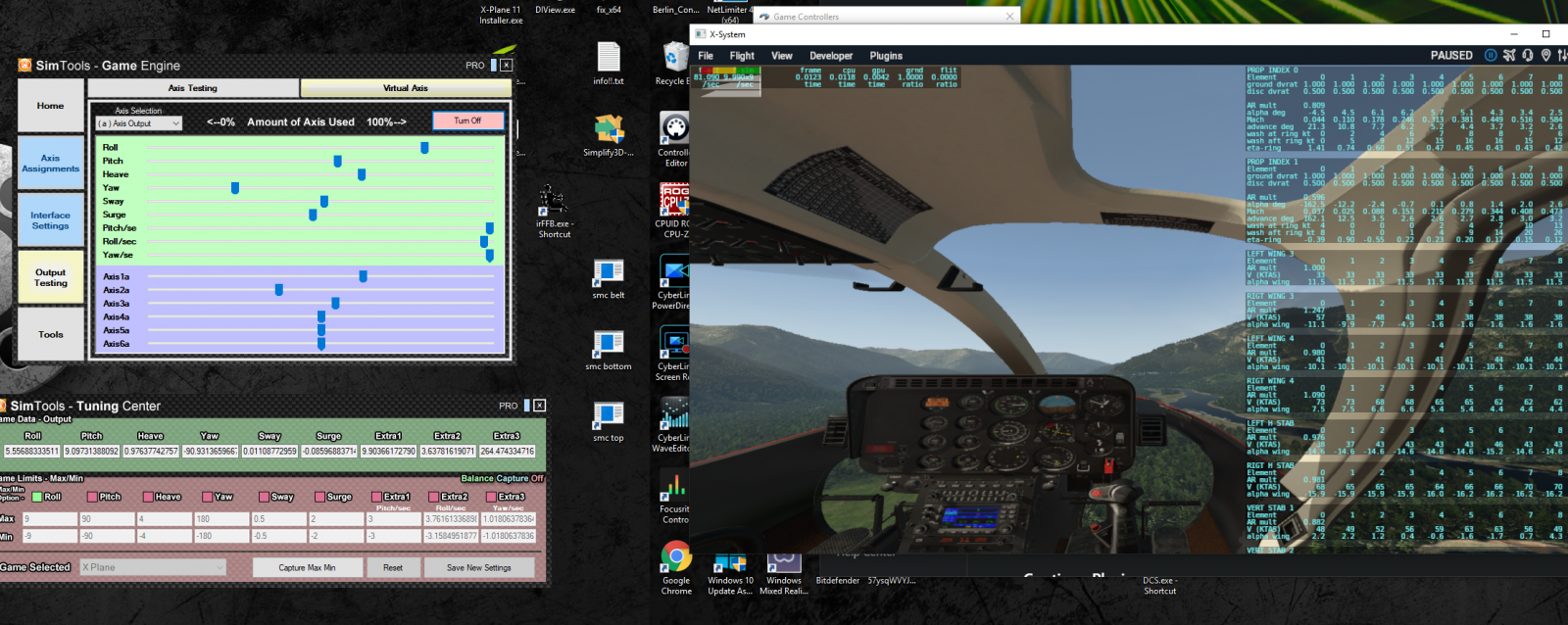Open the smc bottom desktop icon

coord(609,349)
